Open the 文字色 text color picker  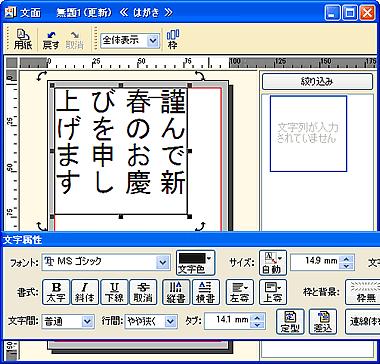coord(195,263)
